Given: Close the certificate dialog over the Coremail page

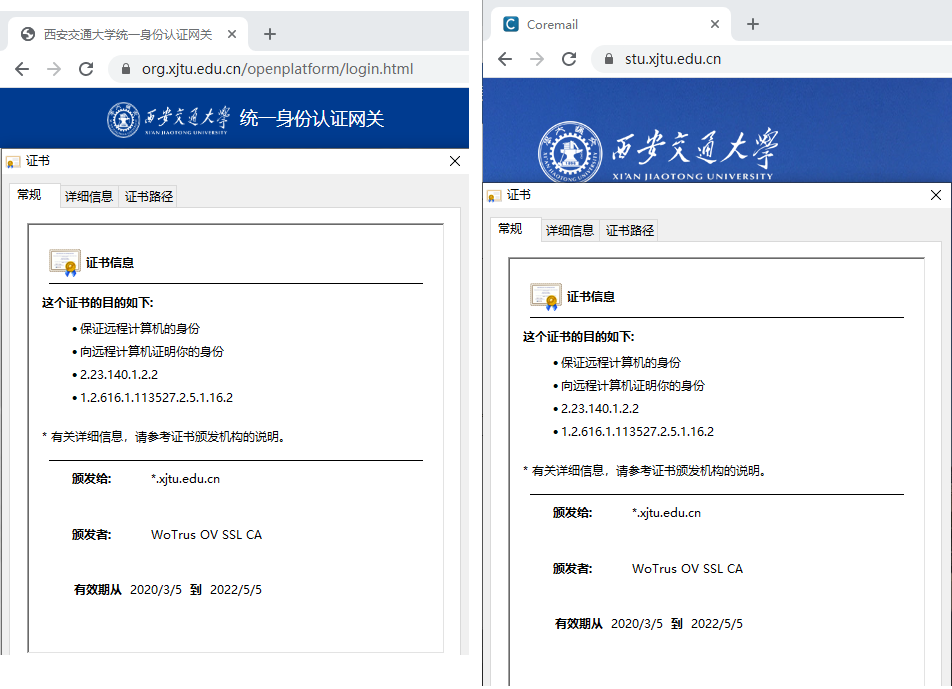Looking at the screenshot, I should click(936, 195).
